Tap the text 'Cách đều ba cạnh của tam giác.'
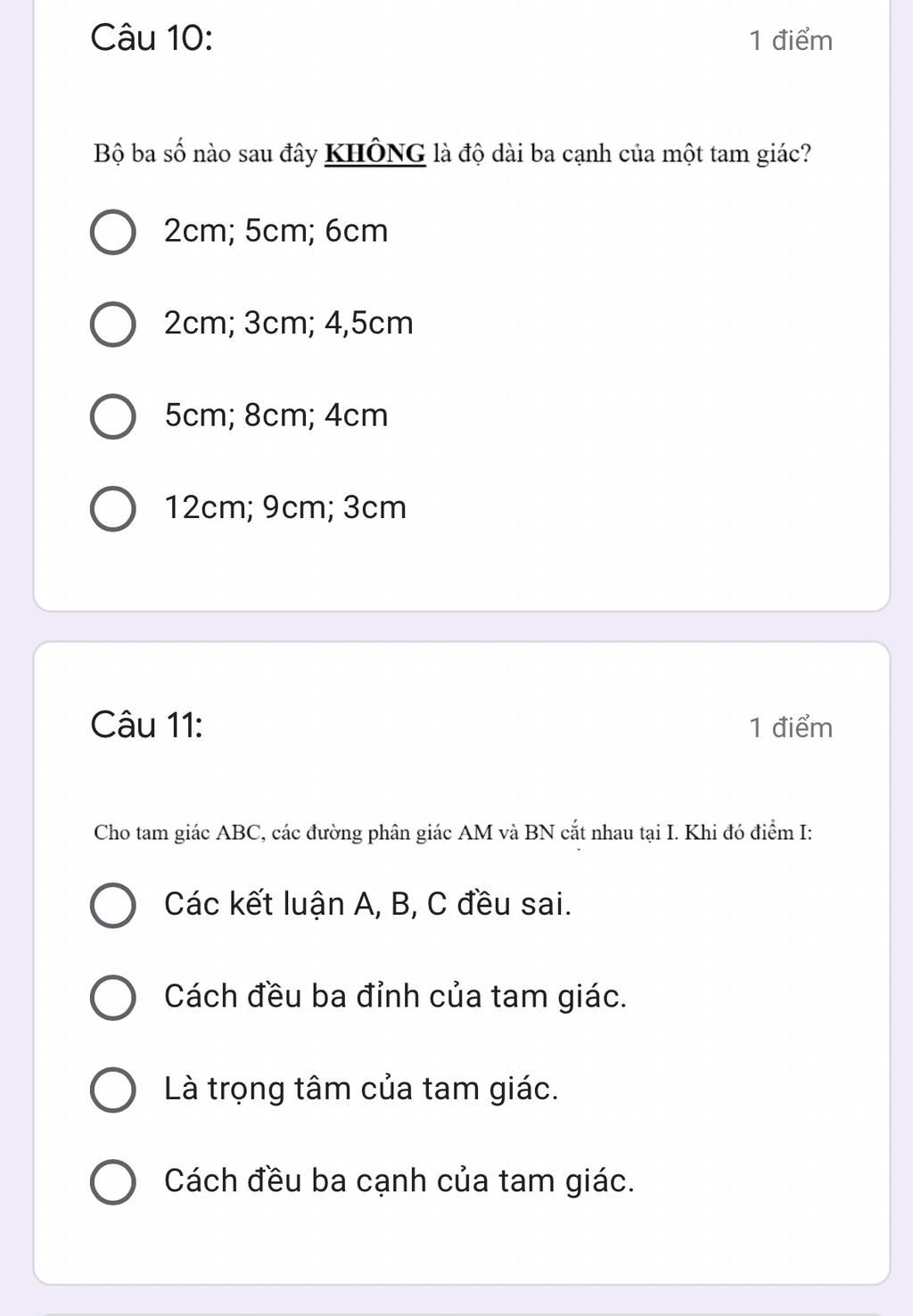 point(399,1180)
